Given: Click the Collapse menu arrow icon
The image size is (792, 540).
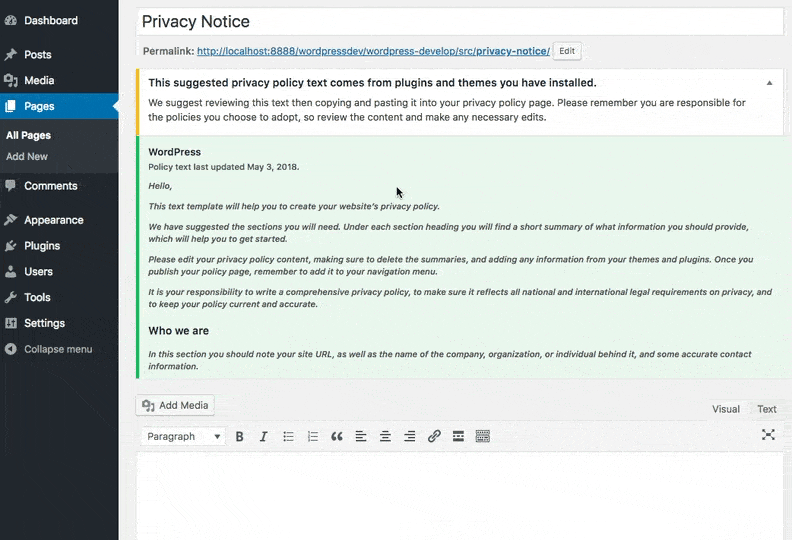Looking at the screenshot, I should (x=11, y=349).
